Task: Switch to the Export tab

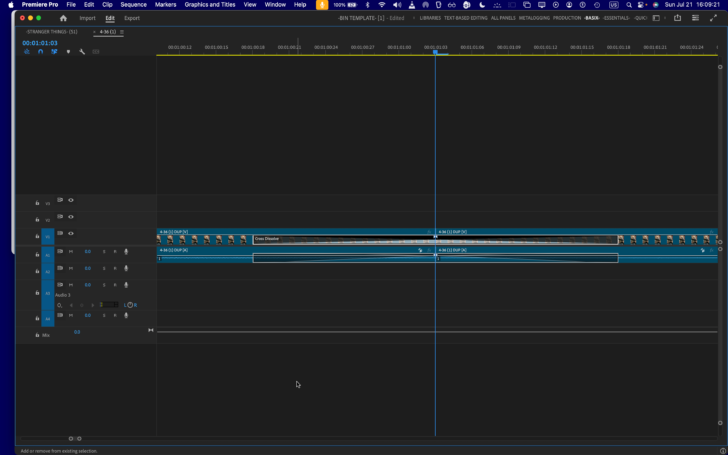Action: pos(132,18)
